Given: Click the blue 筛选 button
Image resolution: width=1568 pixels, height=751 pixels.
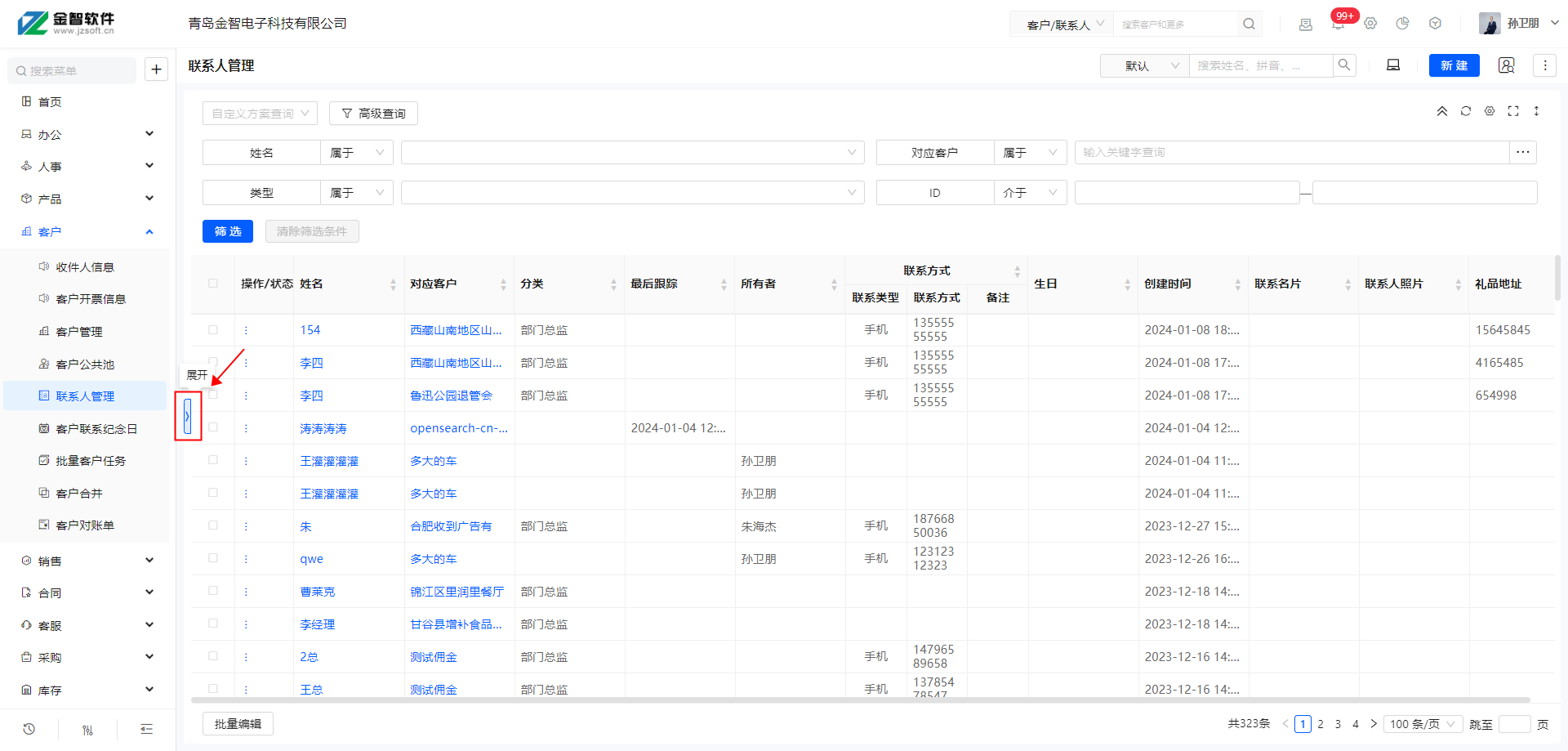Looking at the screenshot, I should pyautogui.click(x=228, y=231).
